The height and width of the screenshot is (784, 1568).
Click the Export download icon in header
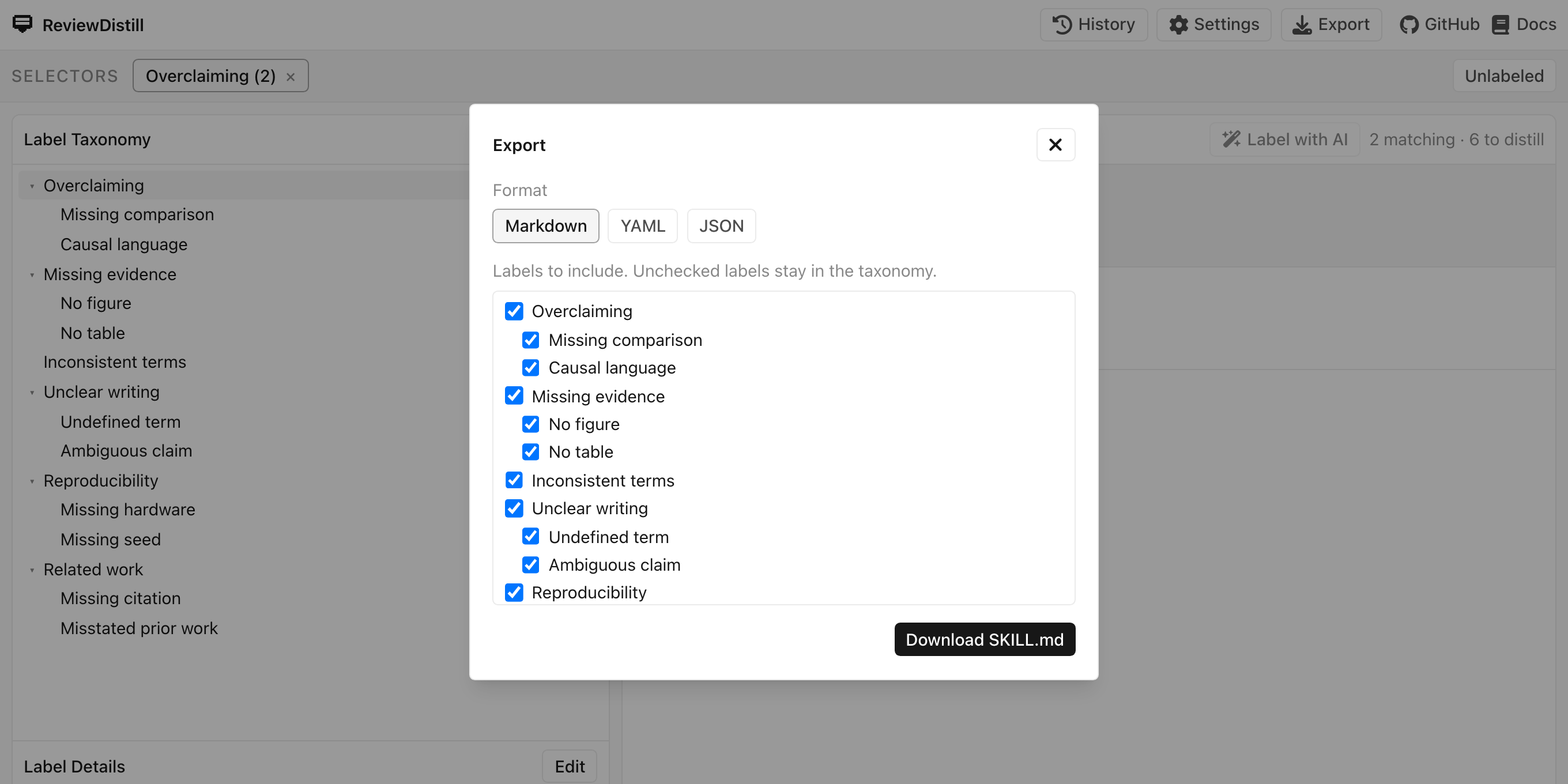(1302, 24)
